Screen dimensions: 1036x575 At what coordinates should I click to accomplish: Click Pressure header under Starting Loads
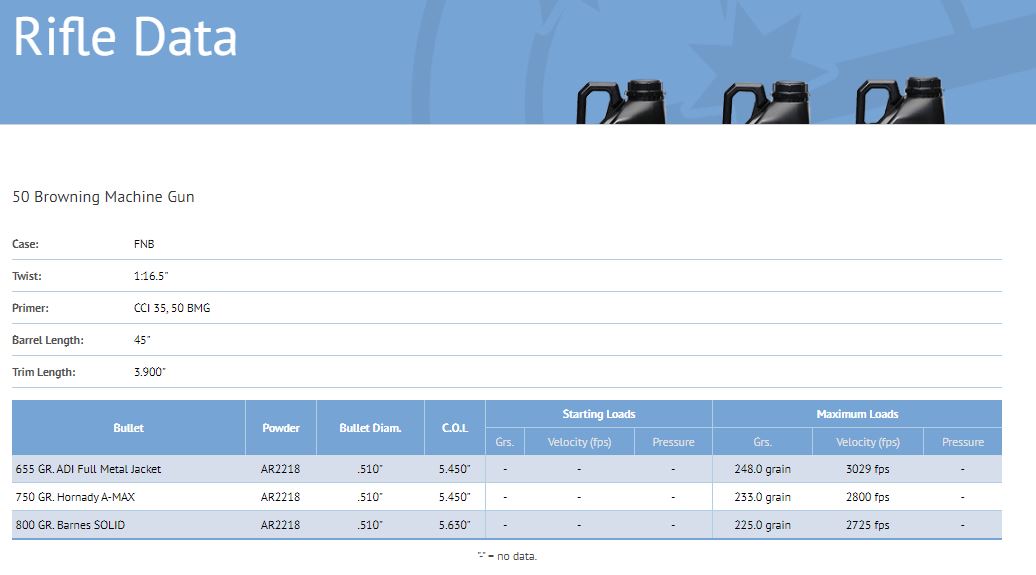pos(673,442)
